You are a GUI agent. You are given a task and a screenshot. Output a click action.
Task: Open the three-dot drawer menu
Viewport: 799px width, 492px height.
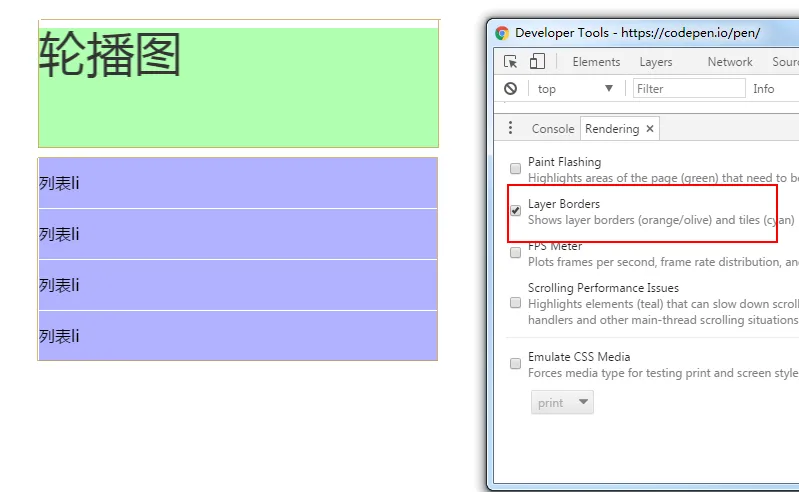point(510,128)
